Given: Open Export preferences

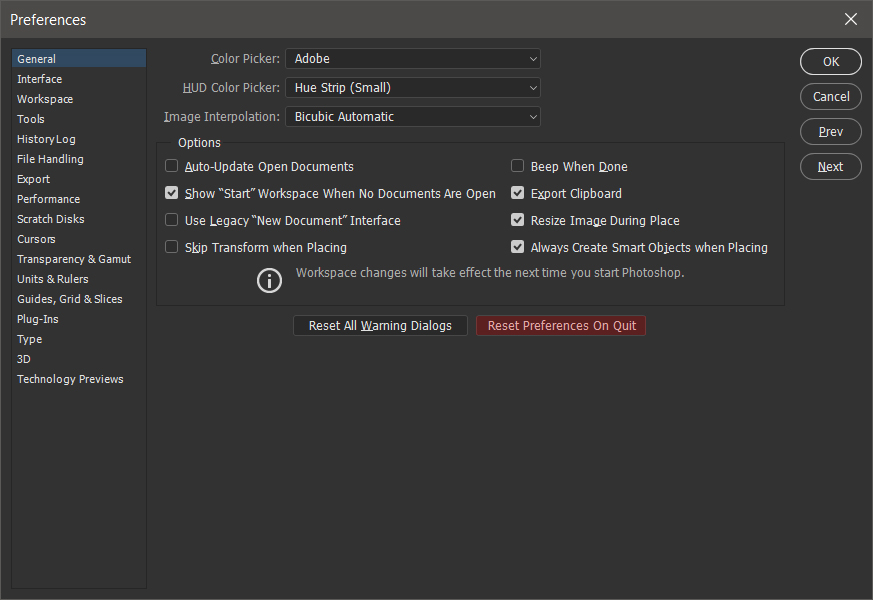Looking at the screenshot, I should pos(79,179).
